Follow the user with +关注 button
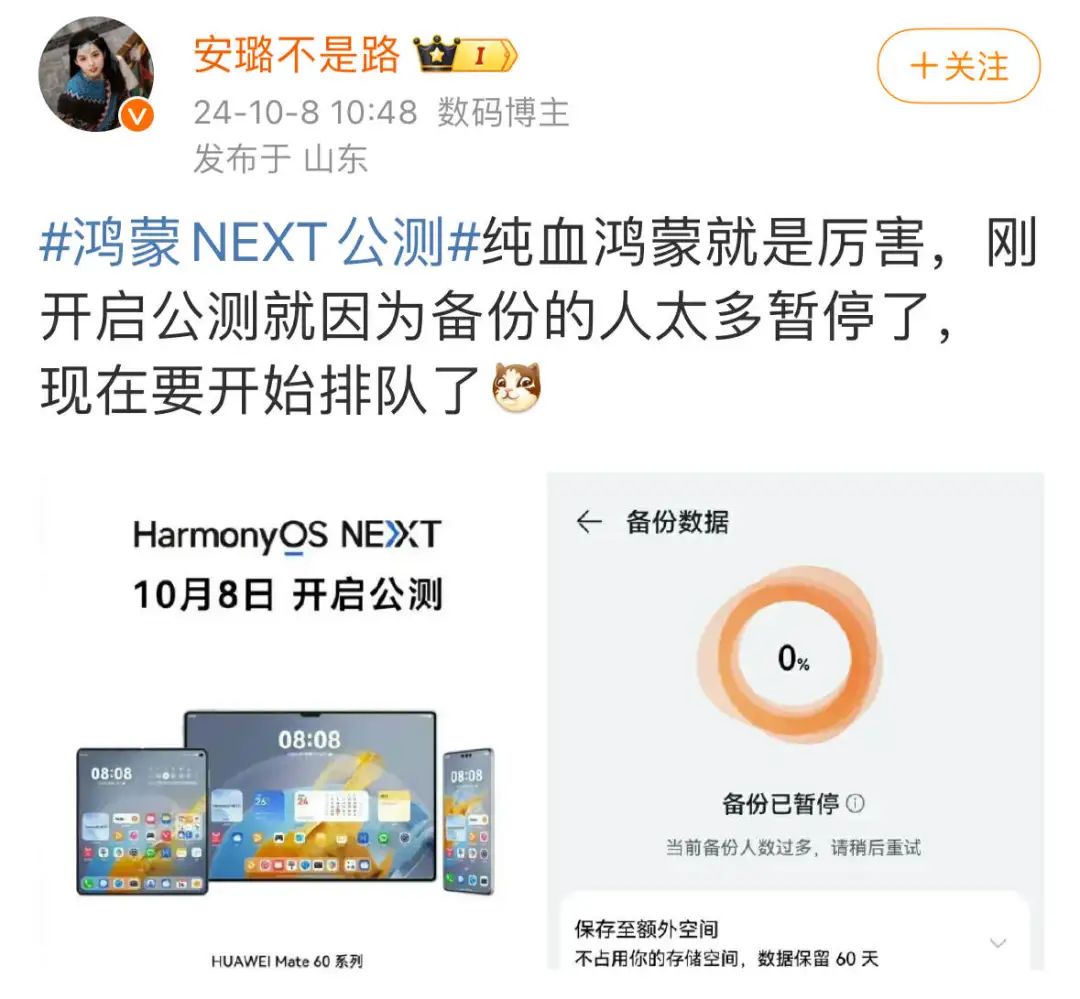The width and height of the screenshot is (1080, 999). tap(959, 66)
